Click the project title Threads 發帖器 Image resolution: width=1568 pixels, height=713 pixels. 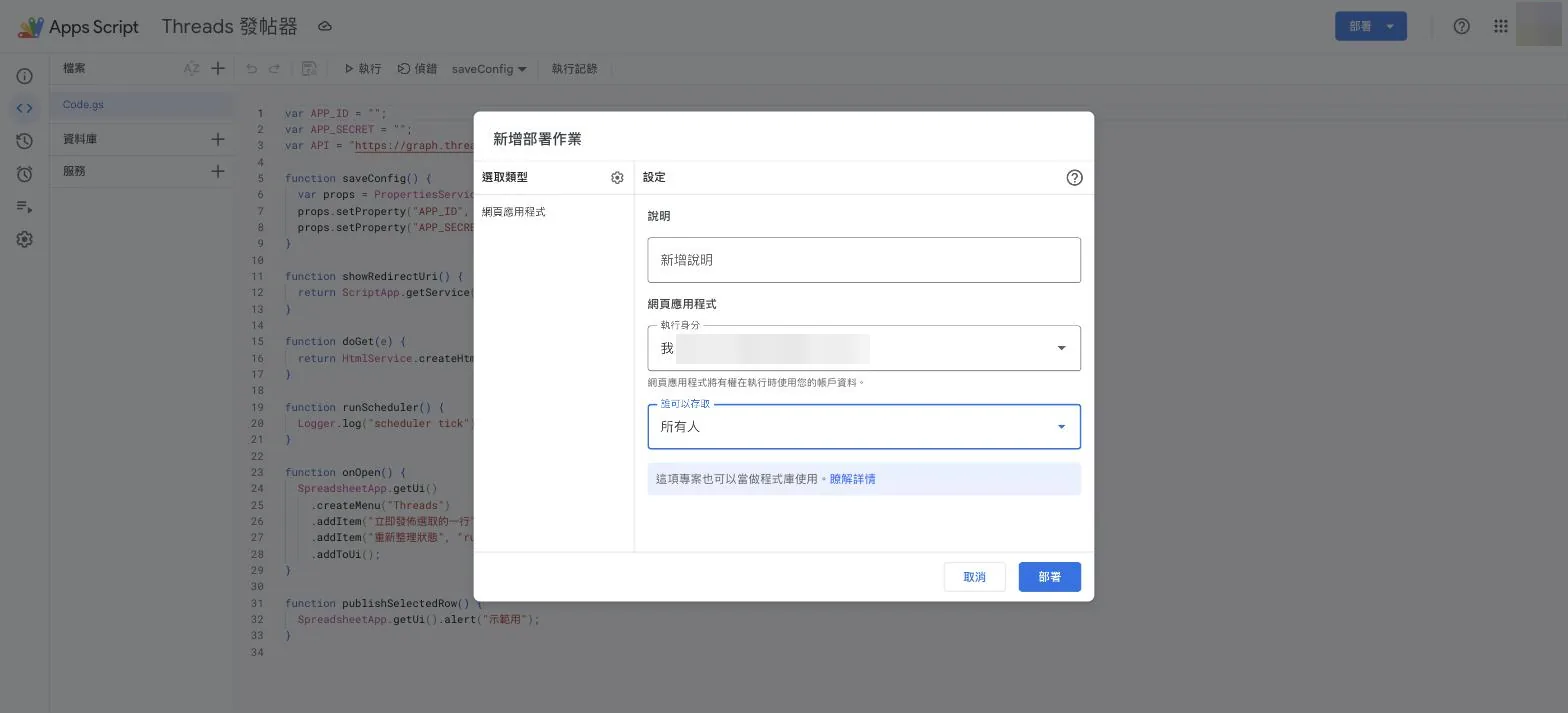[230, 27]
